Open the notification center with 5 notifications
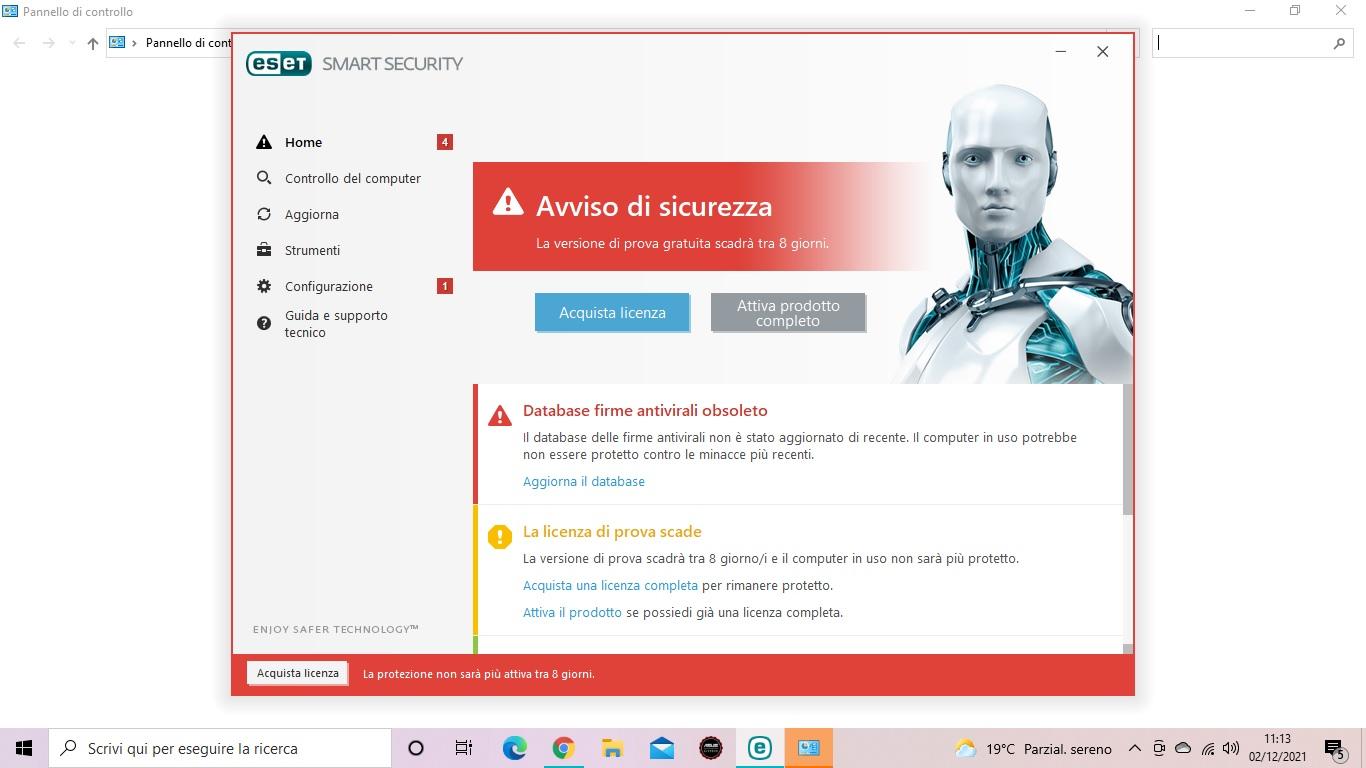 click(1335, 748)
